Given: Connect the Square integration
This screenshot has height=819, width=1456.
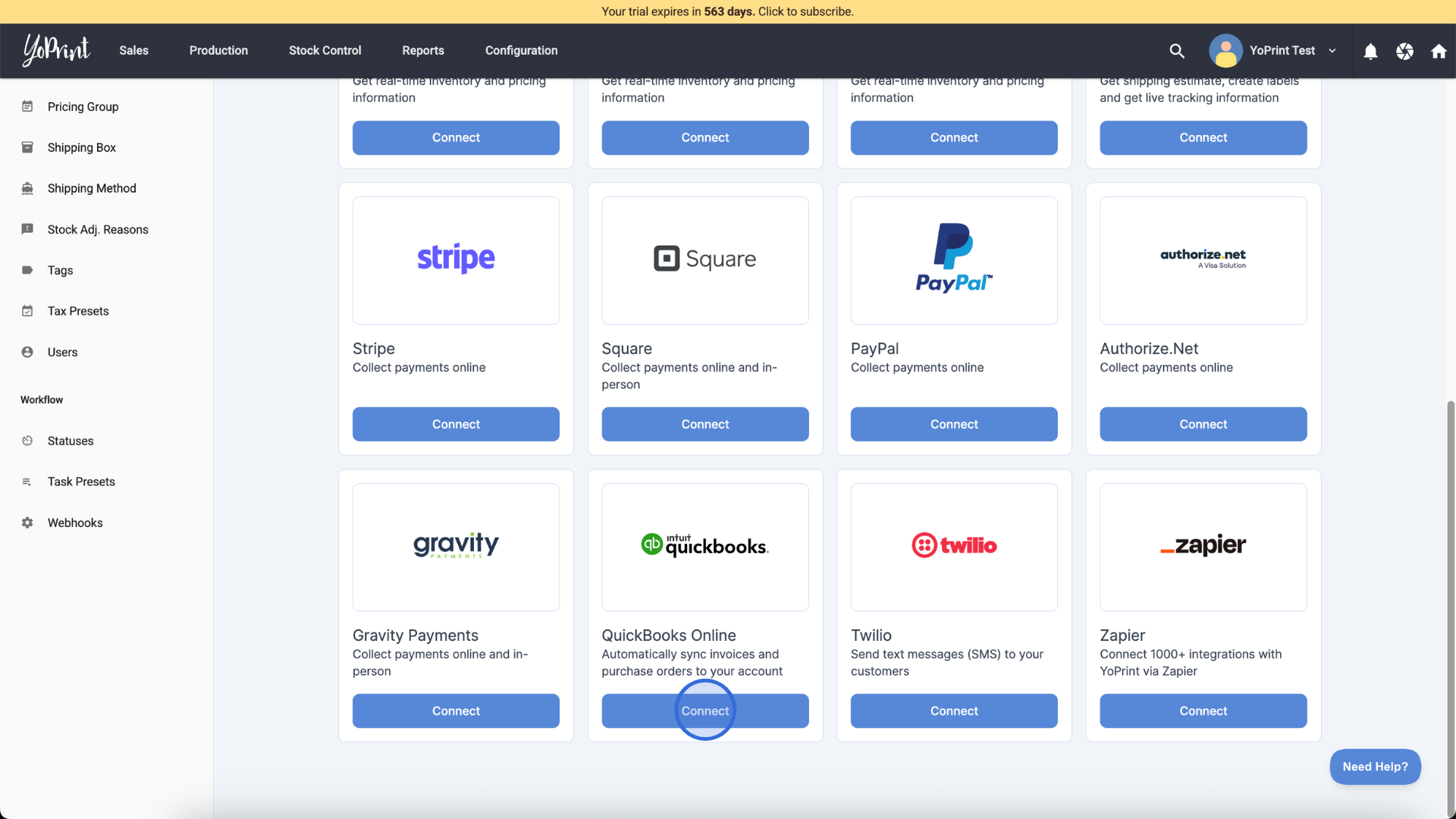Looking at the screenshot, I should [705, 424].
